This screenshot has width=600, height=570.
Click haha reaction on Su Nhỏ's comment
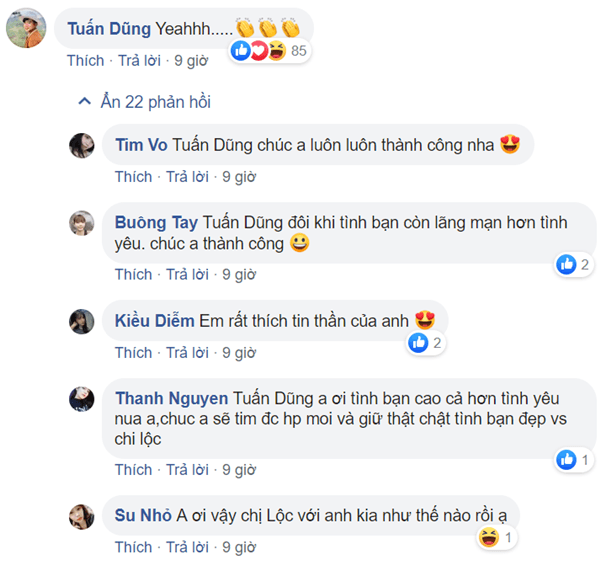pyautogui.click(x=490, y=538)
